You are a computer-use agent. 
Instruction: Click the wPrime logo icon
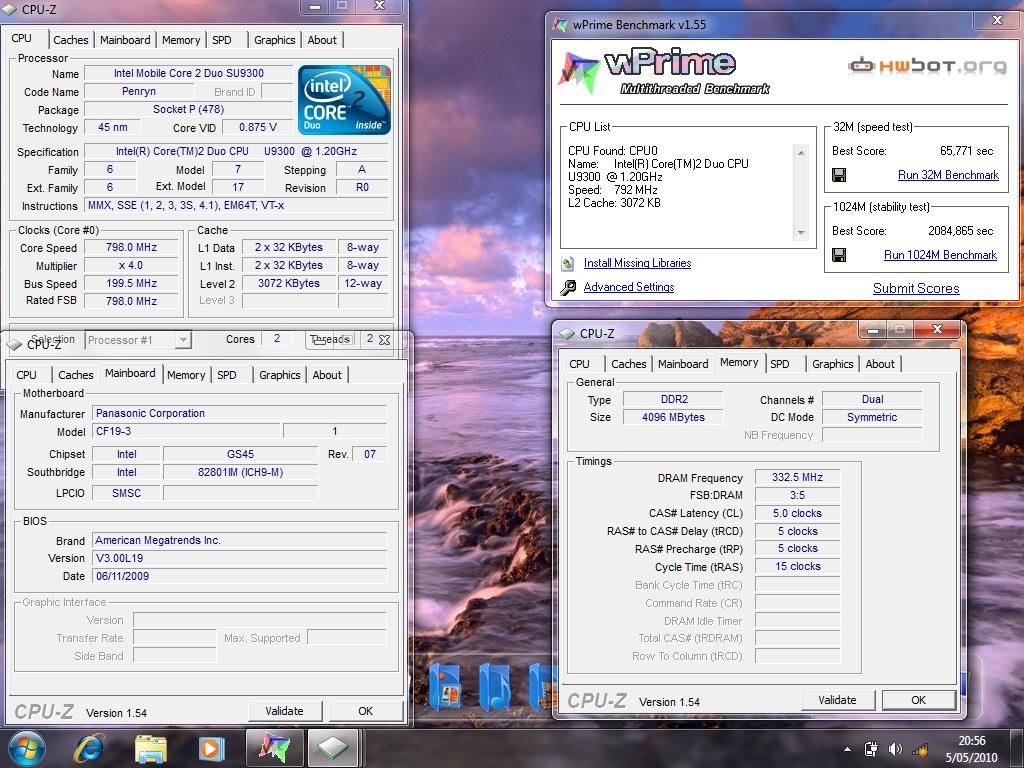point(577,72)
